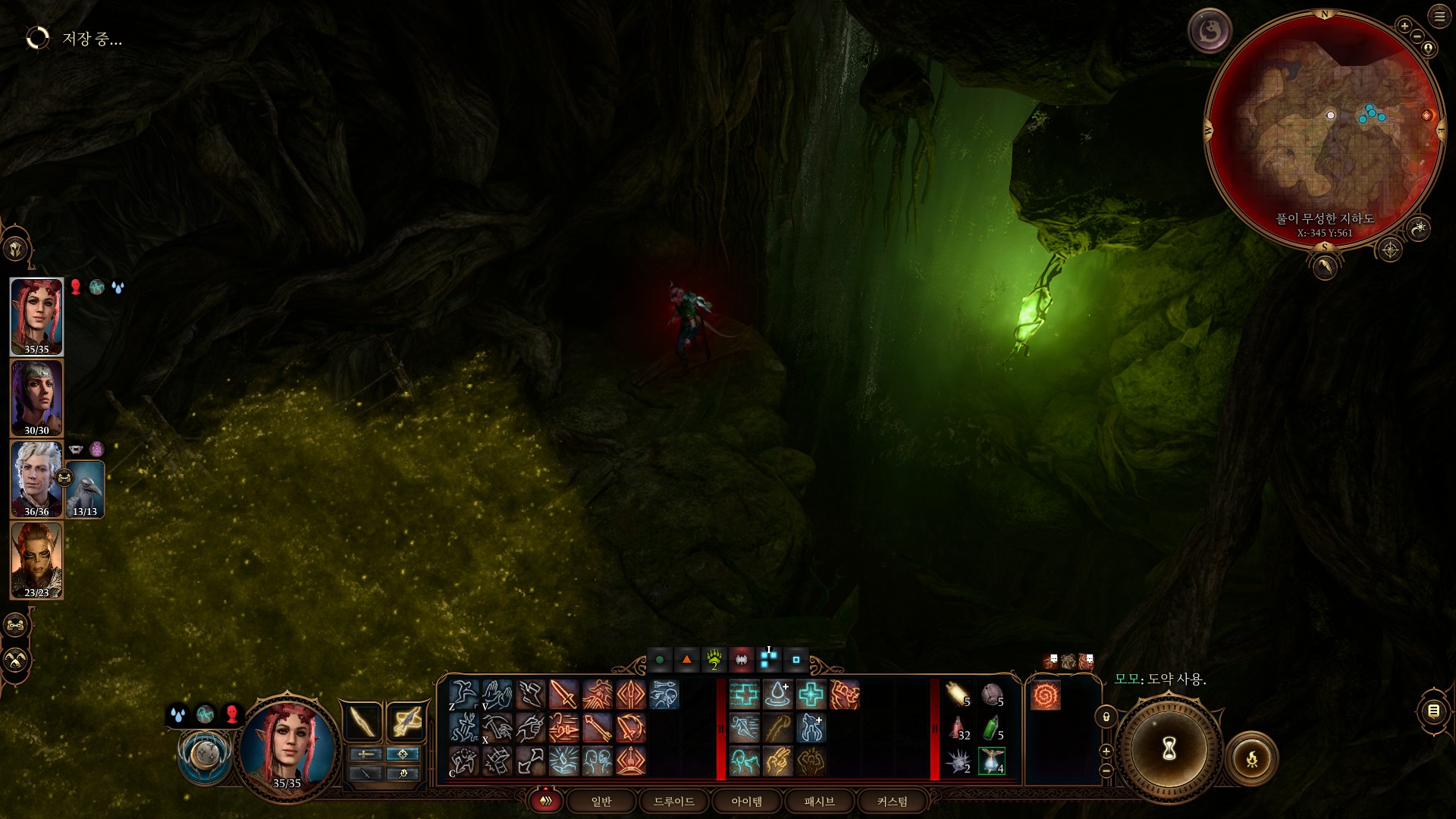Add a hotbar row with plus

coord(1106,751)
